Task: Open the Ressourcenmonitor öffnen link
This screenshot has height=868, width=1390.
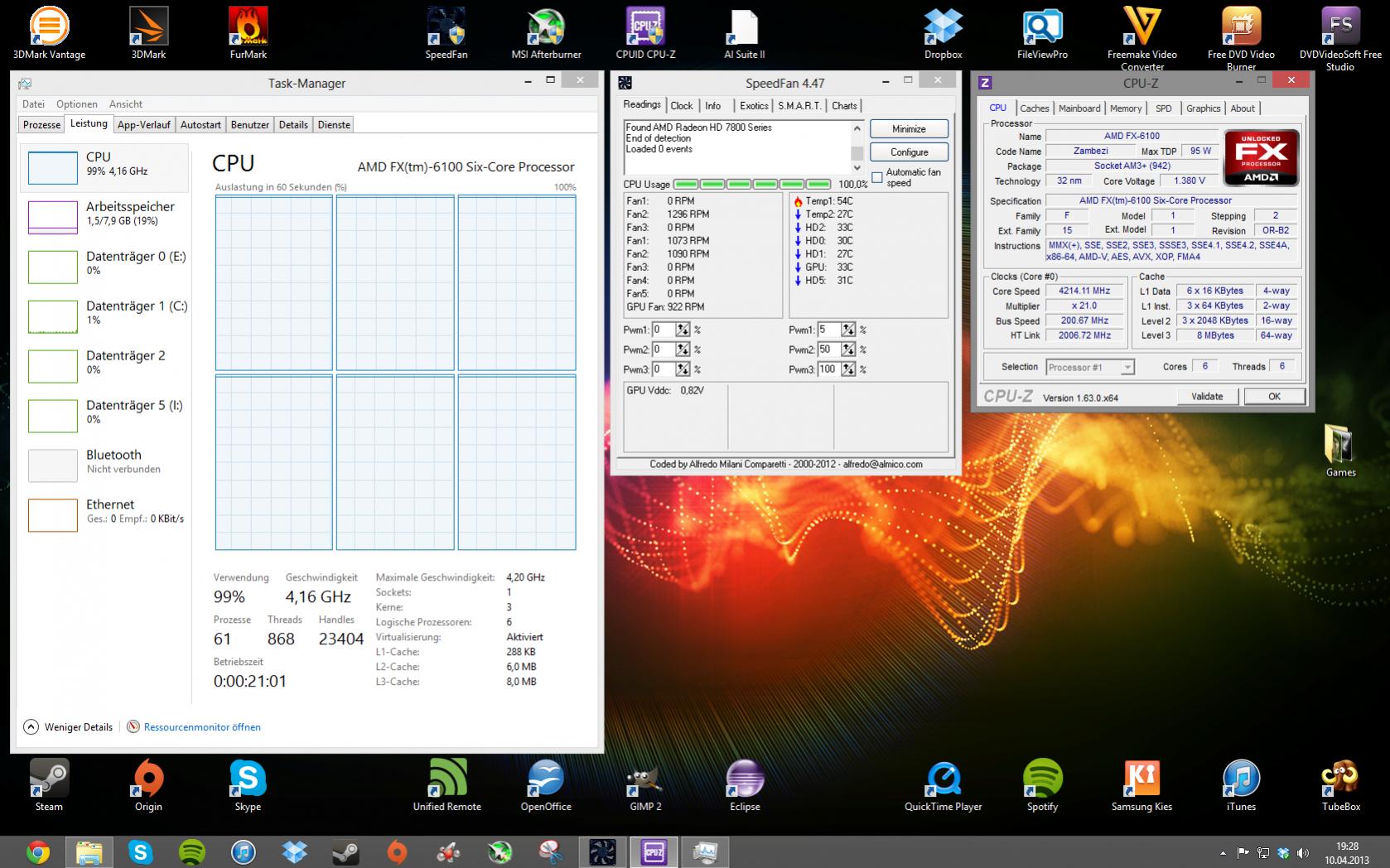Action: click(x=202, y=727)
